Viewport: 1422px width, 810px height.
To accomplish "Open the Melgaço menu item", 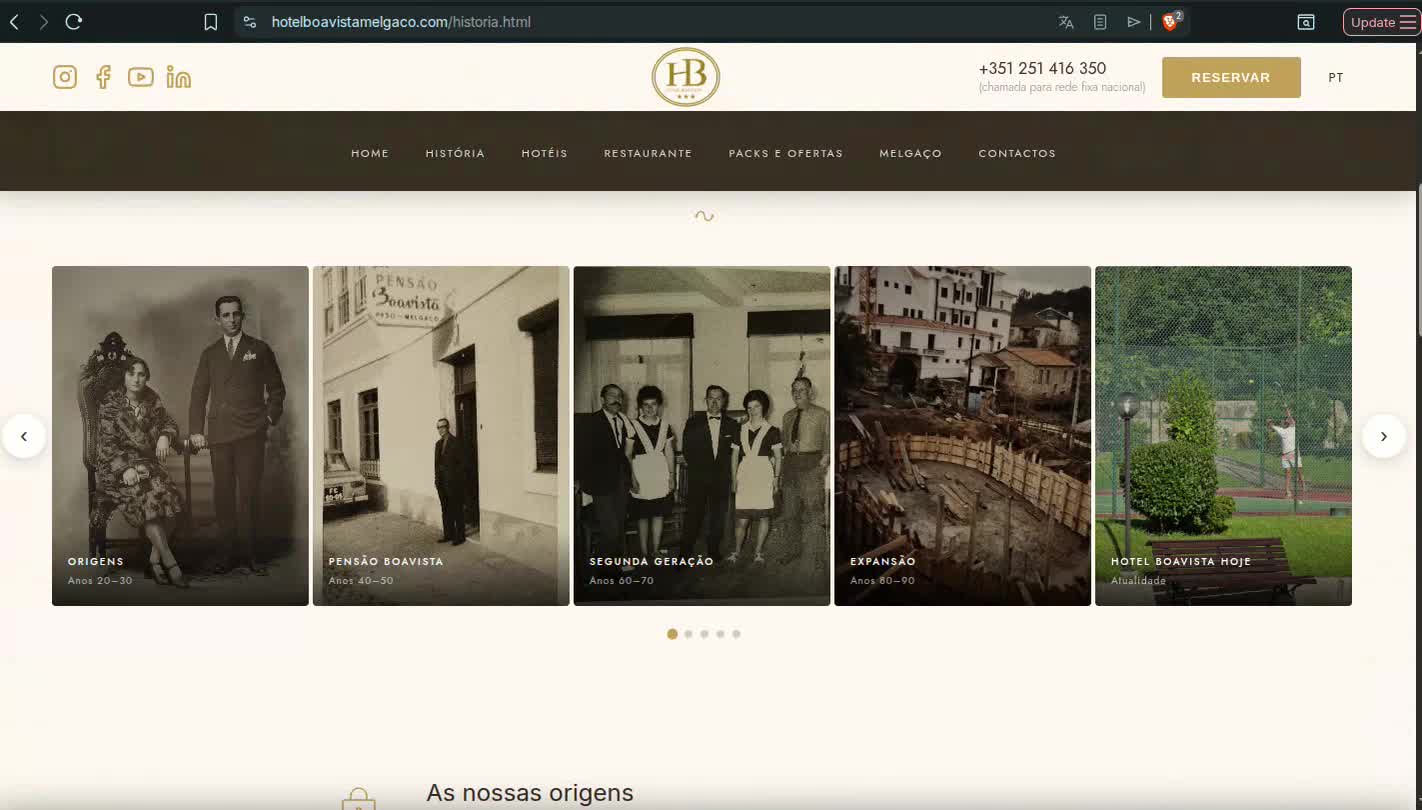I will pos(911,153).
